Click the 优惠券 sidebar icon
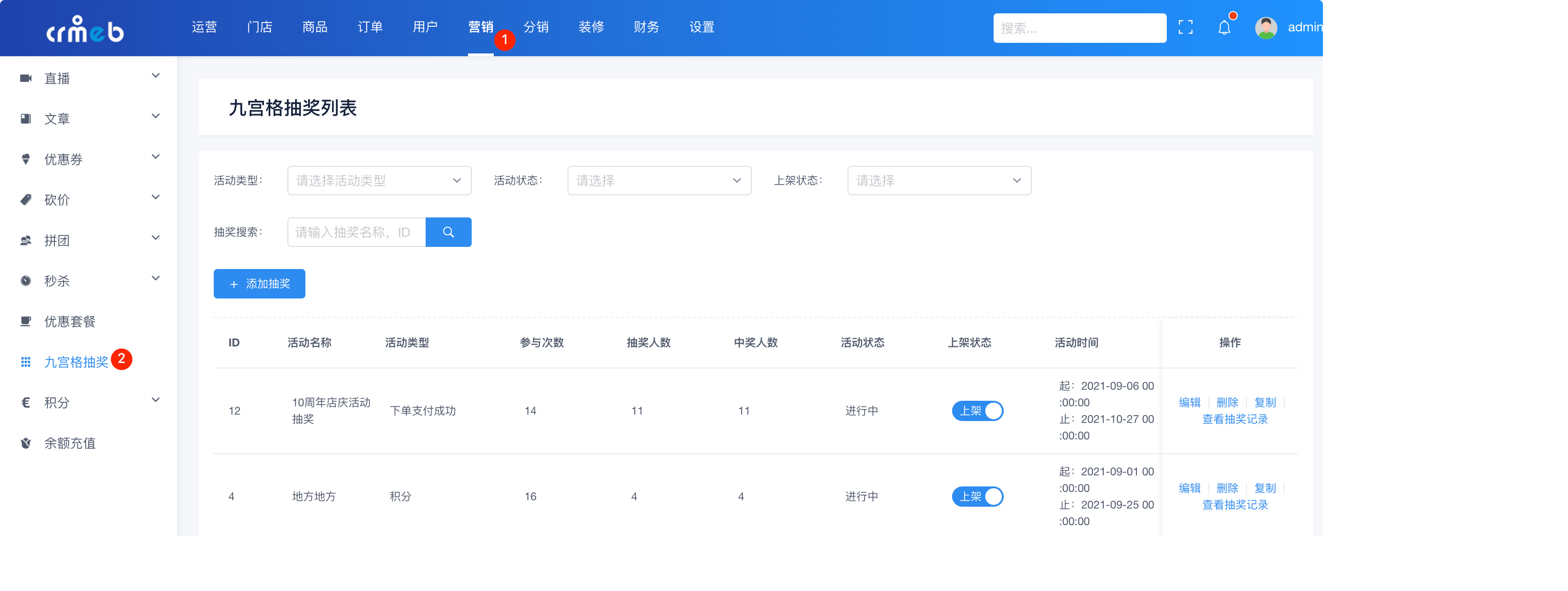This screenshot has height=591, width=1568. pyautogui.click(x=26, y=159)
